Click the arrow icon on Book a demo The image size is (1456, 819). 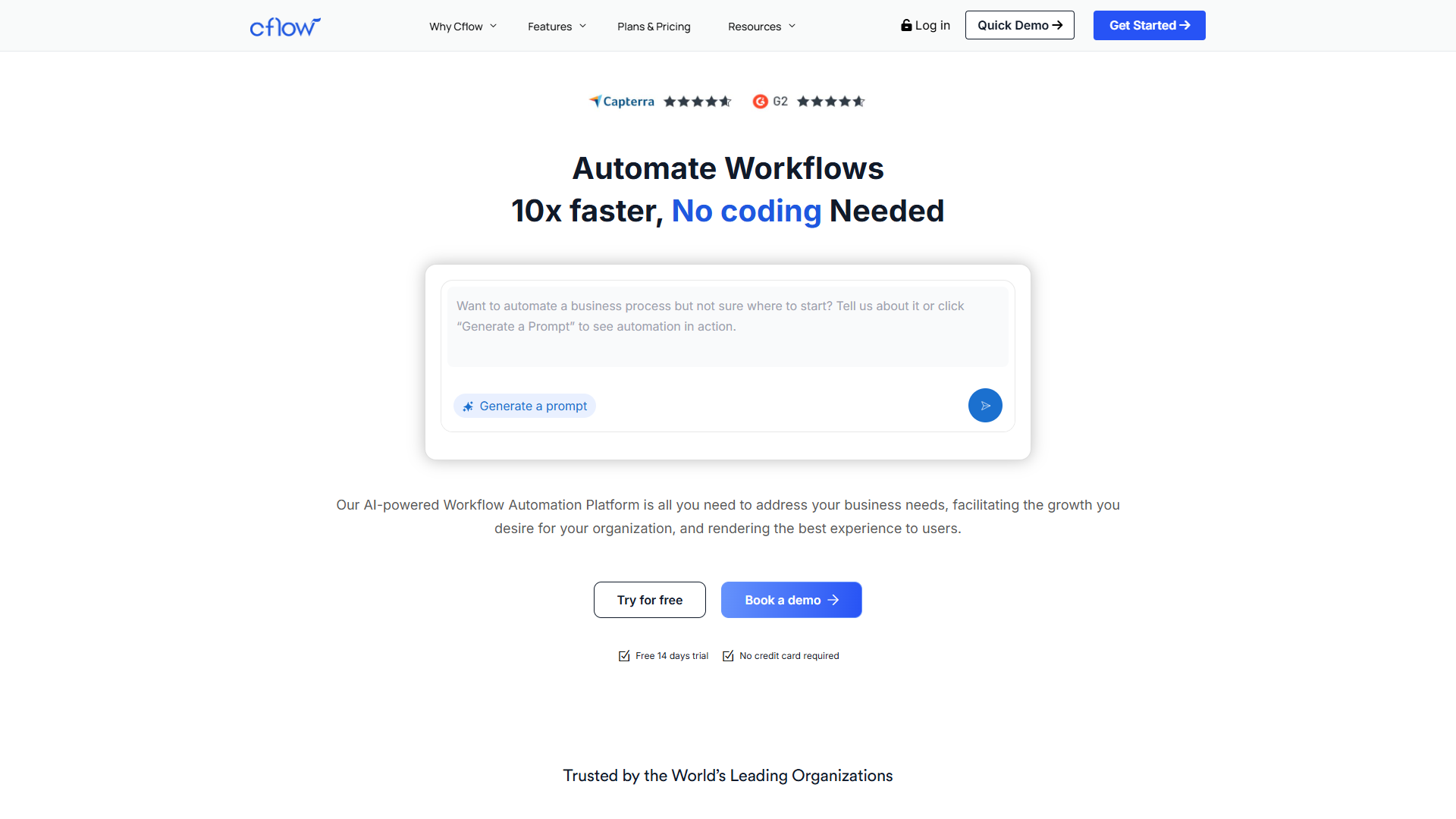pyautogui.click(x=834, y=599)
